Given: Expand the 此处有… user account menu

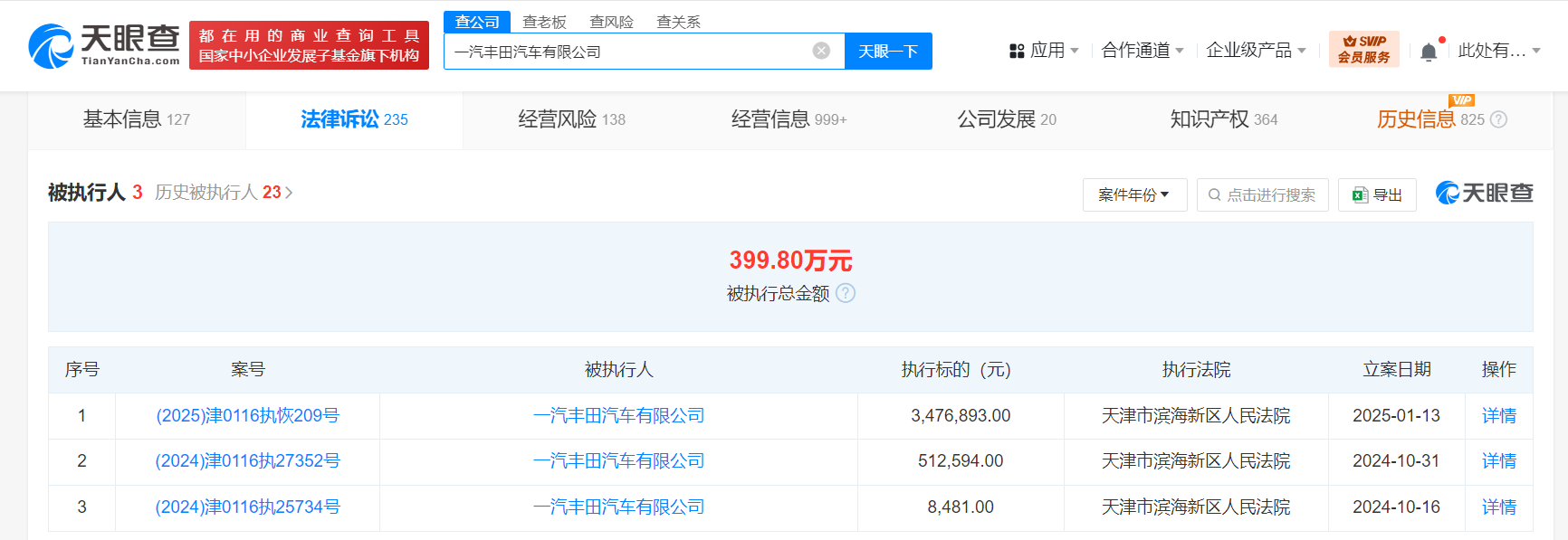Looking at the screenshot, I should click(1499, 51).
